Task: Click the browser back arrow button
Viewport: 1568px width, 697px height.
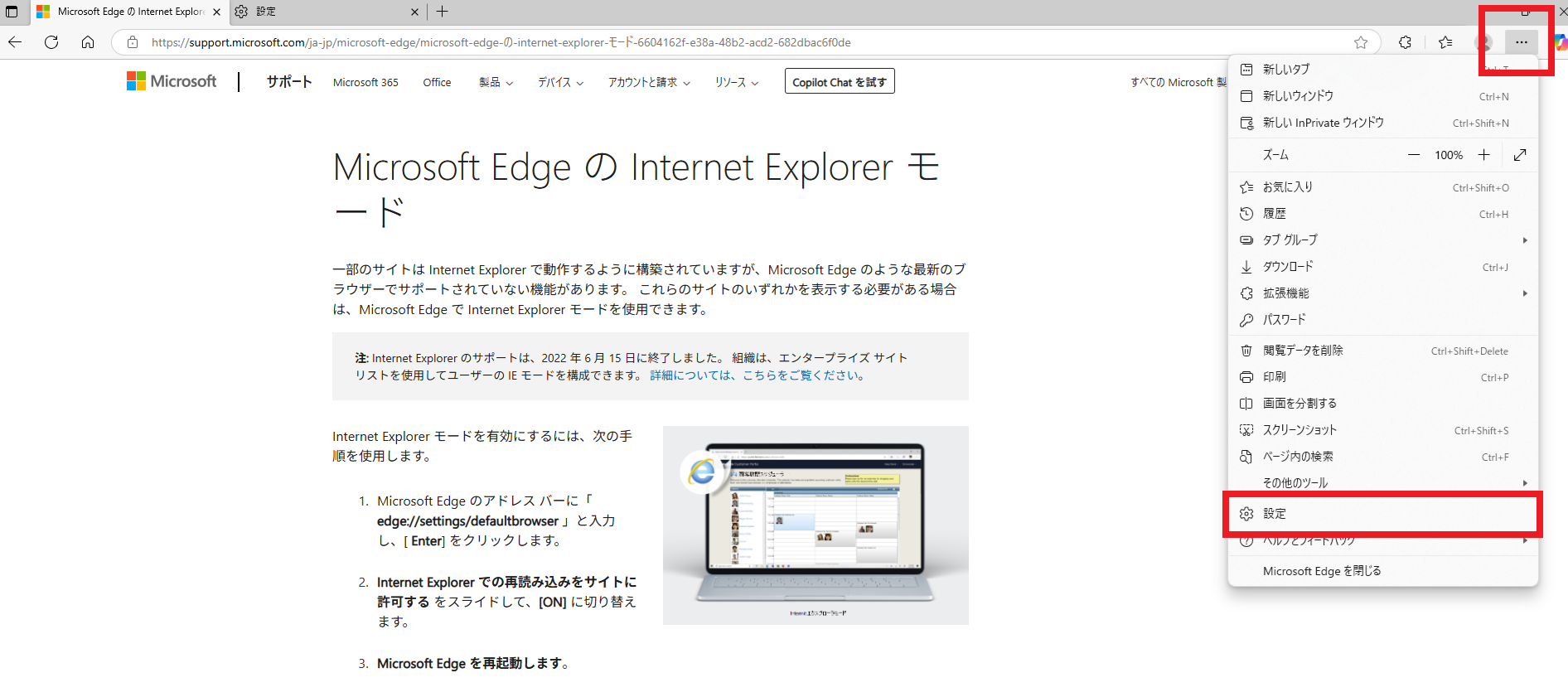Action: coord(15,42)
